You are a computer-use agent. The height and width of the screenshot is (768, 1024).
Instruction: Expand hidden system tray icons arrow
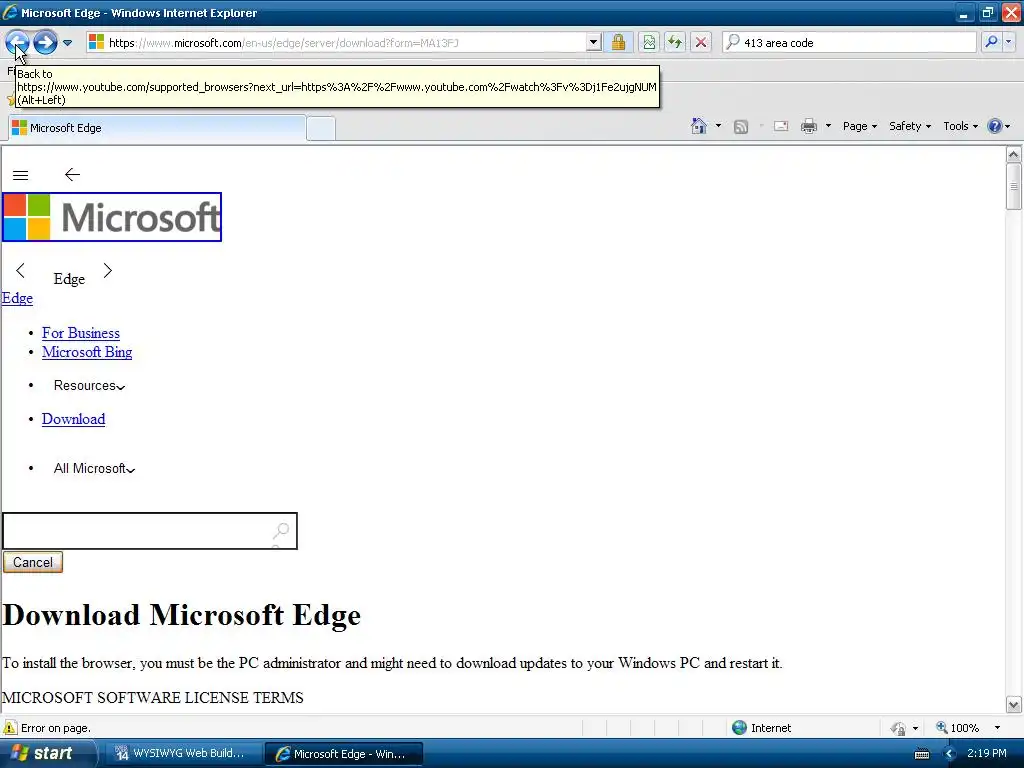[x=950, y=754]
